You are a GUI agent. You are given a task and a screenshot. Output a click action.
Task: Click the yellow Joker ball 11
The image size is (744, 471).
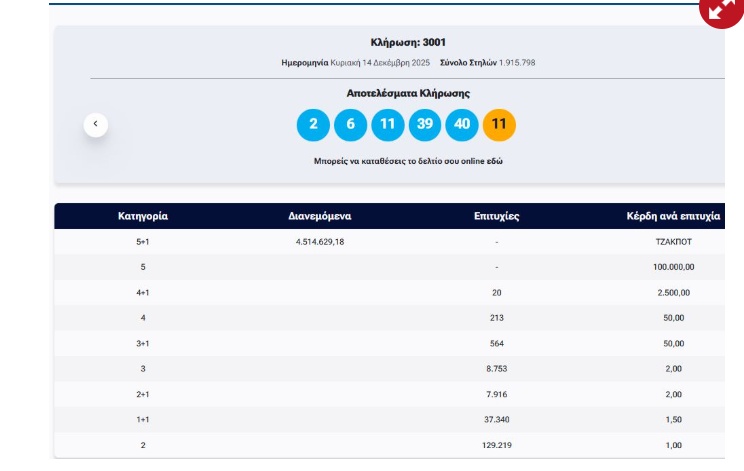499,125
